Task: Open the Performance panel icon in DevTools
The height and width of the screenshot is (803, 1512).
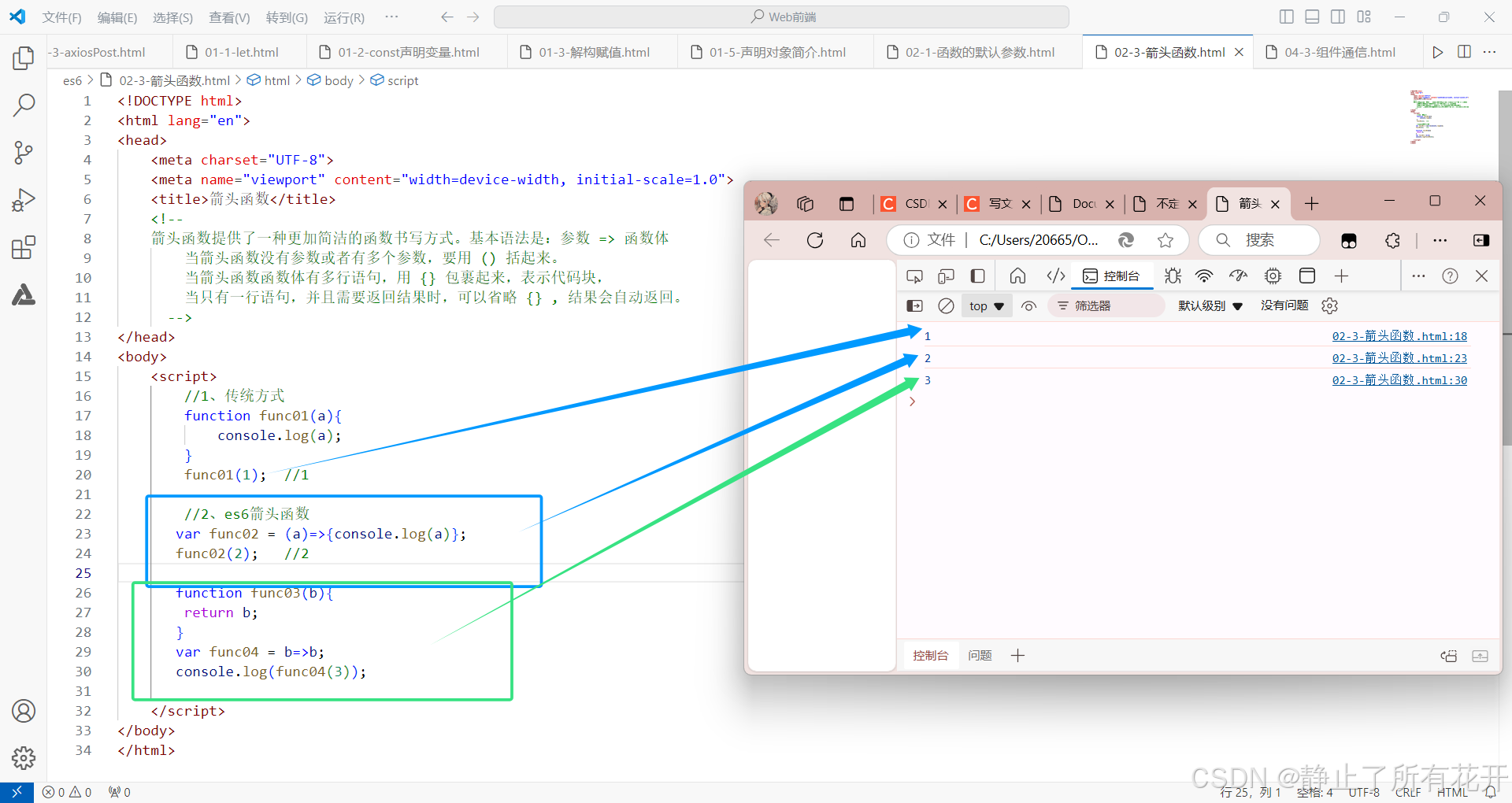Action: click(1238, 276)
